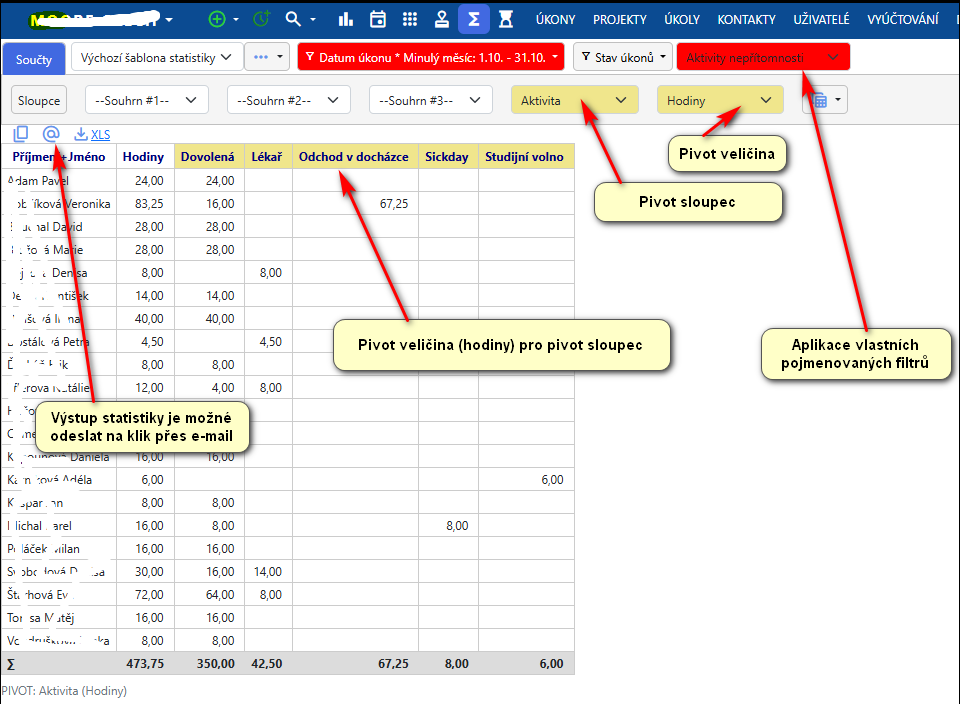The height and width of the screenshot is (704, 960).
Task: Open the Aktivita pivot column dropdown
Action: [574, 100]
